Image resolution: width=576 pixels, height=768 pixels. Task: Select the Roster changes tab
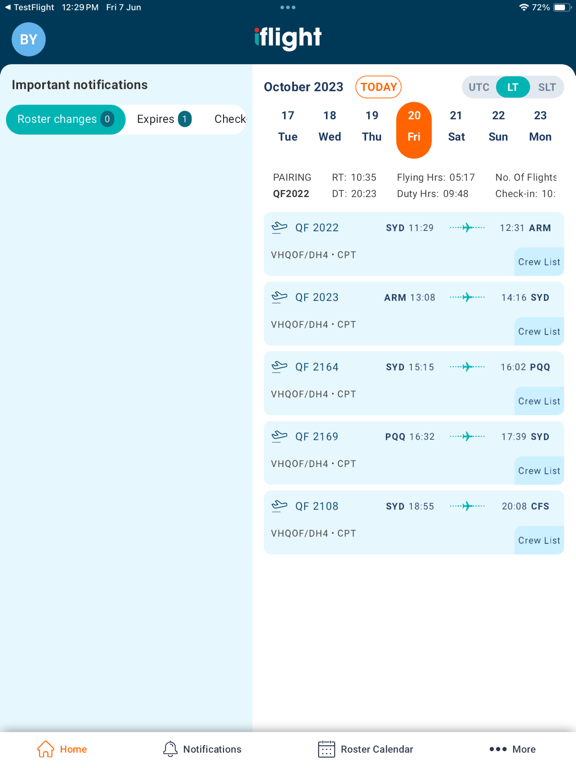point(66,119)
